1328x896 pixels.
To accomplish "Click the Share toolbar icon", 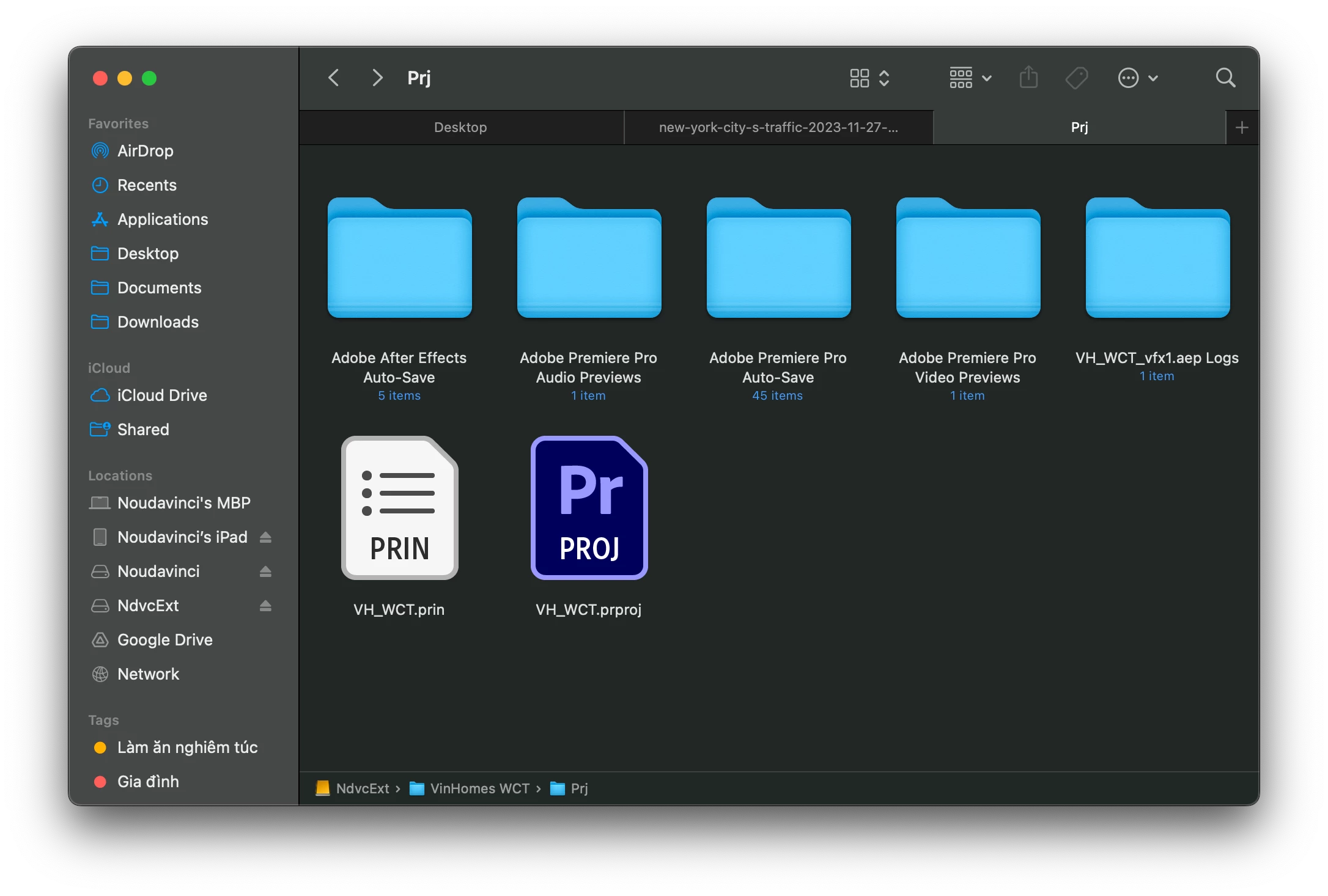I will [x=1028, y=78].
